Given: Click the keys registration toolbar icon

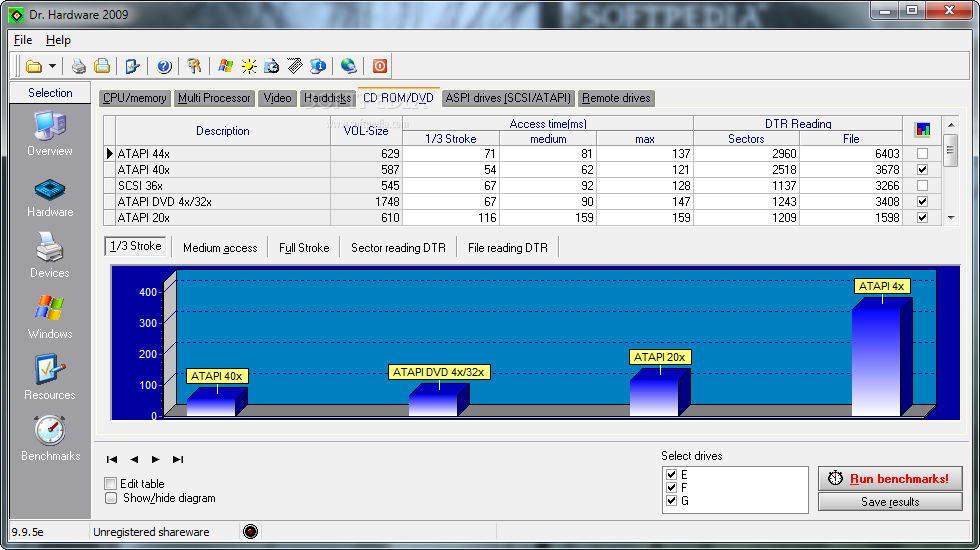Looking at the screenshot, I should (x=194, y=66).
